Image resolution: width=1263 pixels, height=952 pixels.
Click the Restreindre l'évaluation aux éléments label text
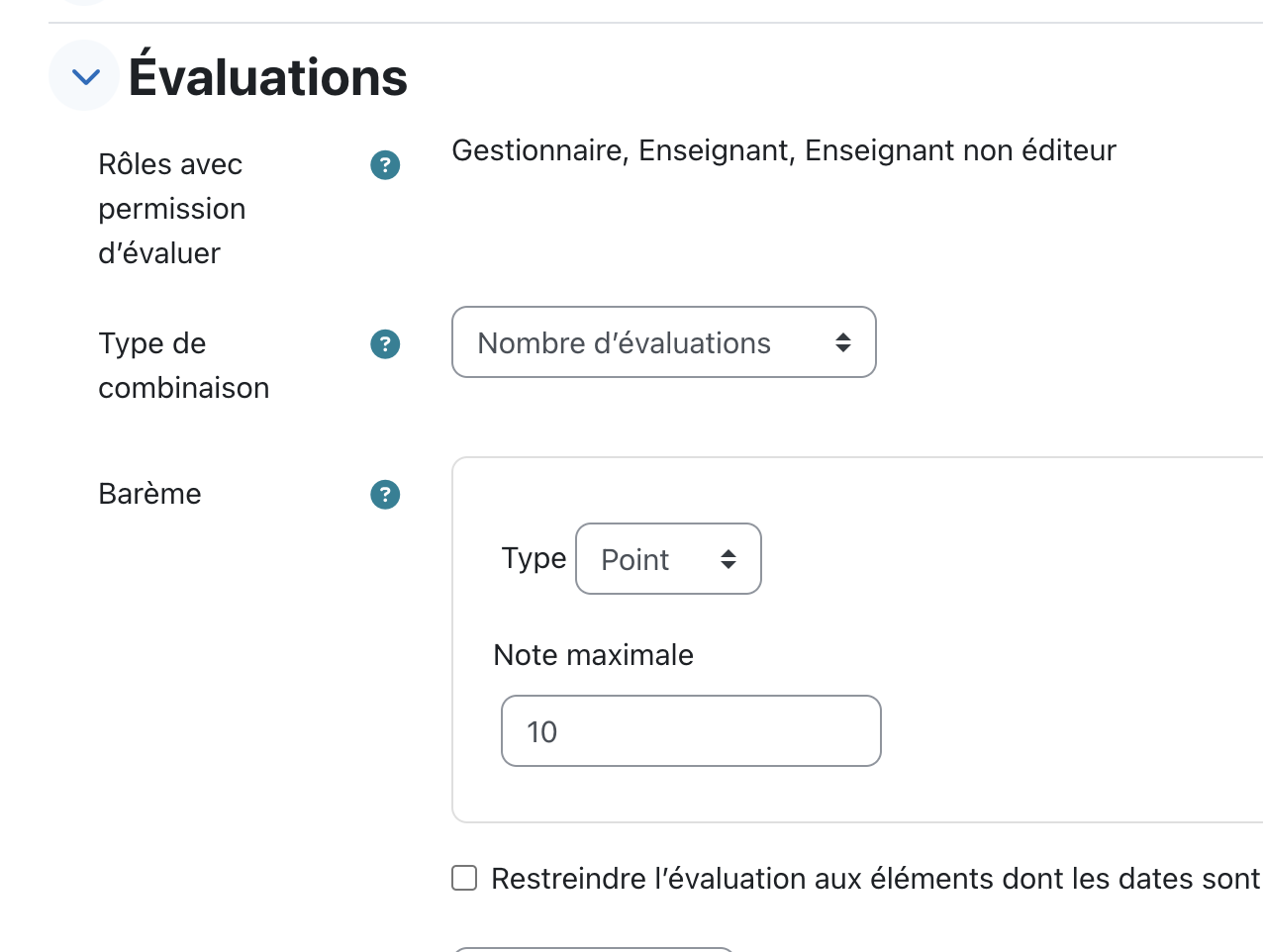click(x=875, y=879)
